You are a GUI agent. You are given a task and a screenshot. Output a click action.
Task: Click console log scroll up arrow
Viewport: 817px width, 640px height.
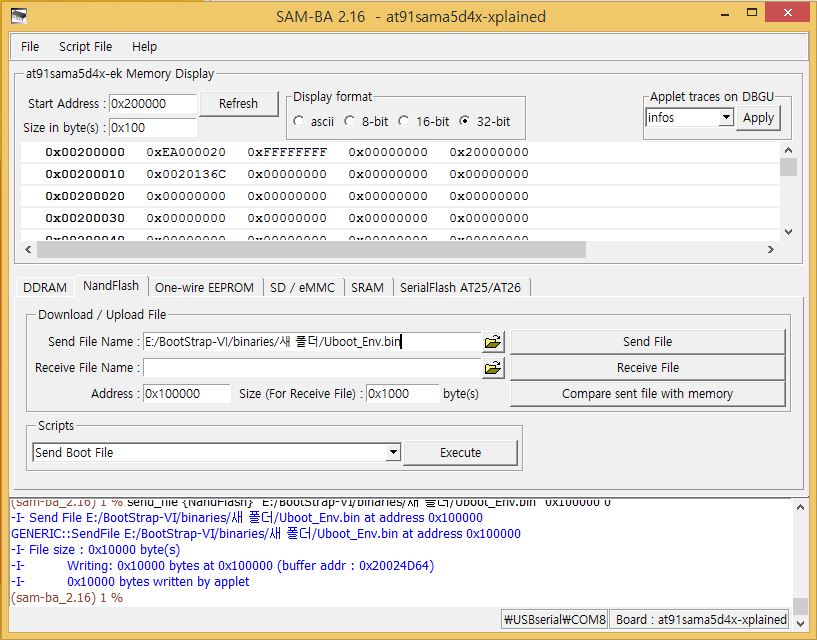(x=800, y=507)
